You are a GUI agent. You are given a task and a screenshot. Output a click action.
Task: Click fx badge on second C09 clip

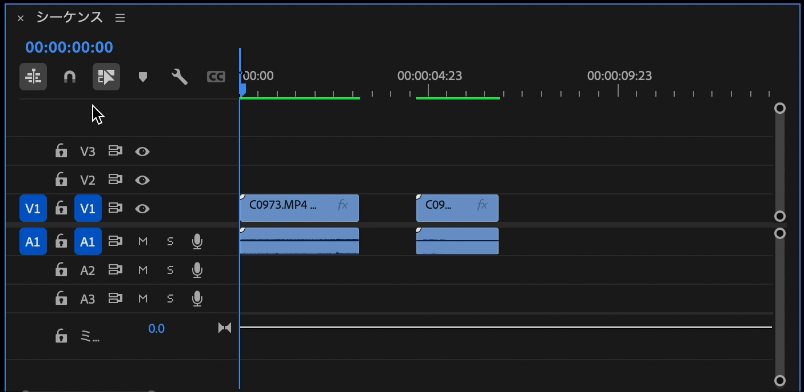pyautogui.click(x=482, y=205)
